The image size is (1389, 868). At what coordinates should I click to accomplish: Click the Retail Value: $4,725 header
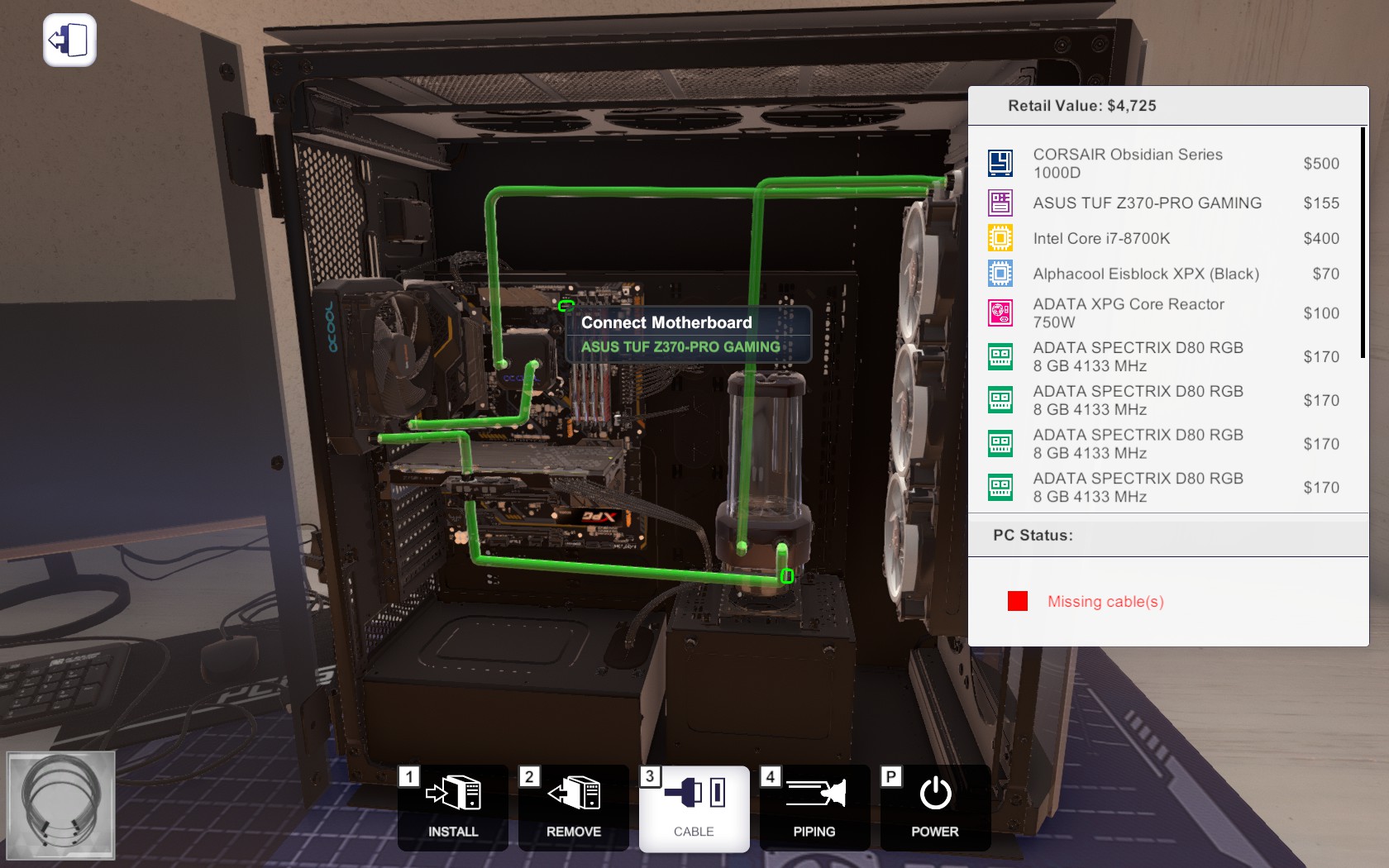click(x=1081, y=106)
